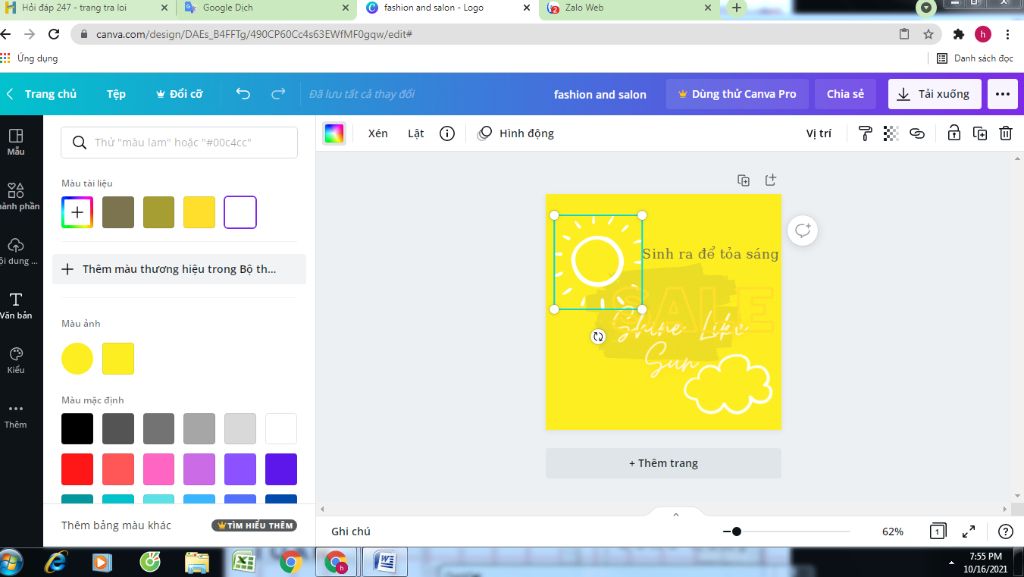Select the olive brown document color swatch
This screenshot has height=577, width=1024.
point(118,212)
